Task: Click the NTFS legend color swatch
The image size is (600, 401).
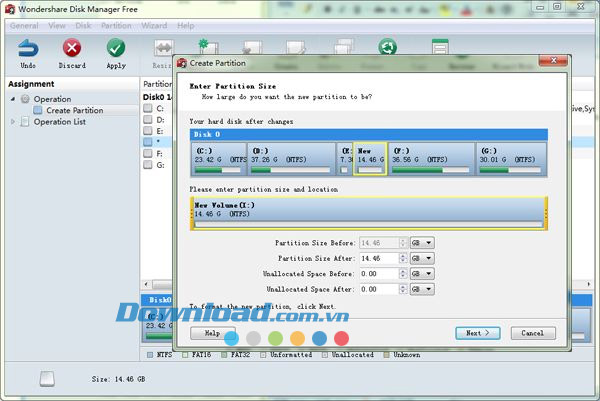Action: click(150, 355)
